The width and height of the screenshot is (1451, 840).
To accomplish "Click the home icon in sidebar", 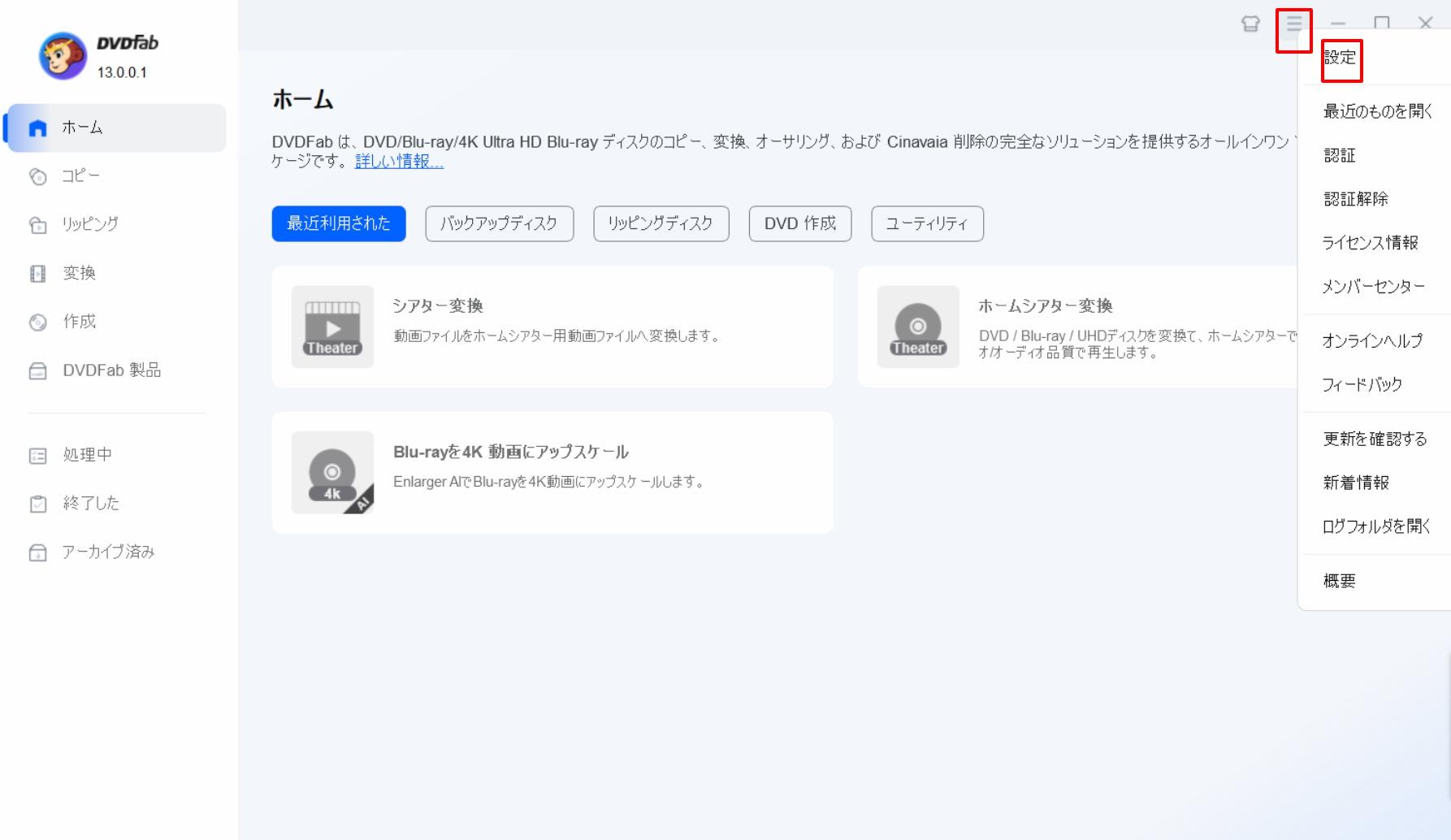I will (37, 128).
